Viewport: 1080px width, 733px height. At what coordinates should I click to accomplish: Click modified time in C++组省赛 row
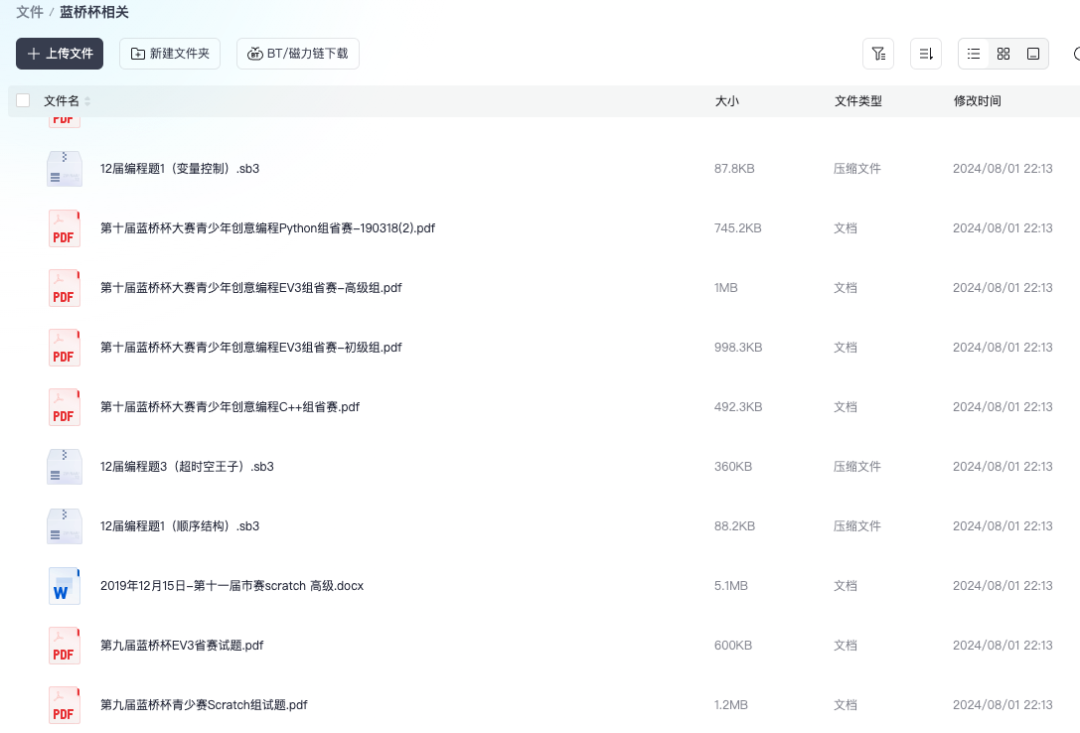click(x=1002, y=407)
